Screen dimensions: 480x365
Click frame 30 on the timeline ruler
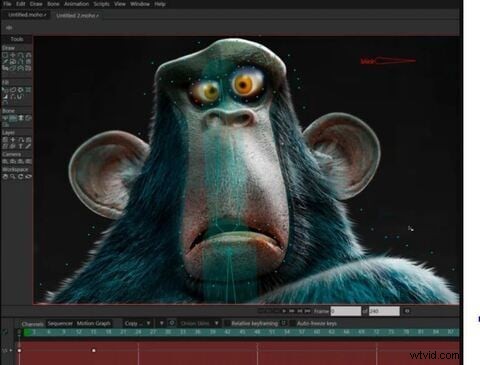click(x=168, y=332)
